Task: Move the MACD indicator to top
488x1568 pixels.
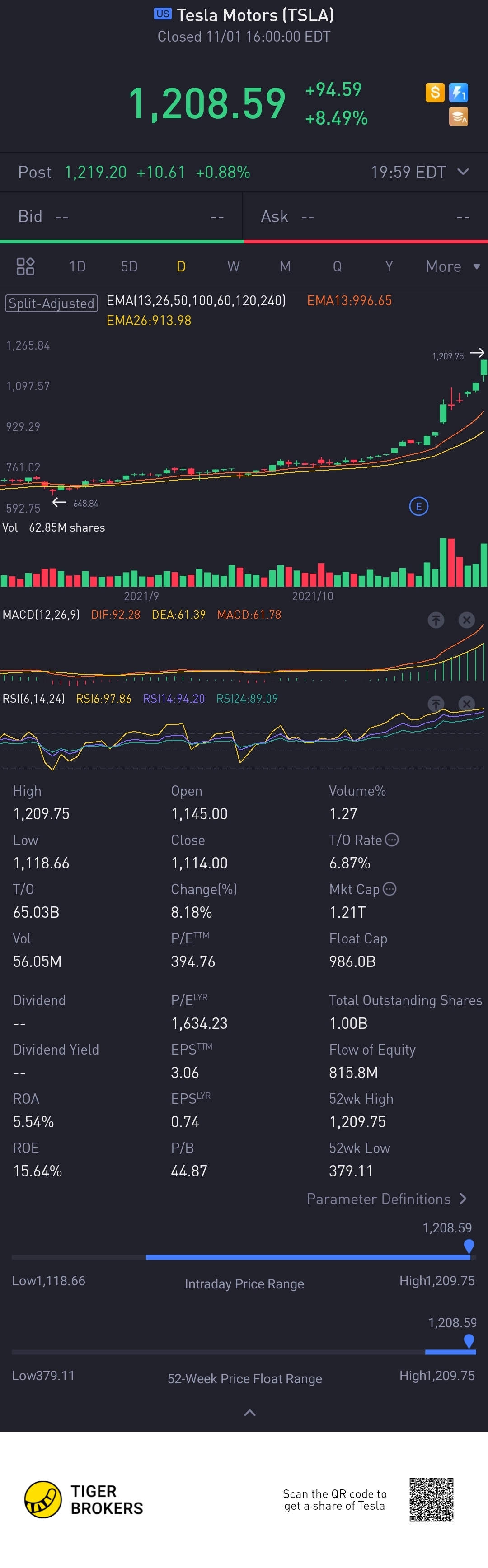Action: point(436,620)
